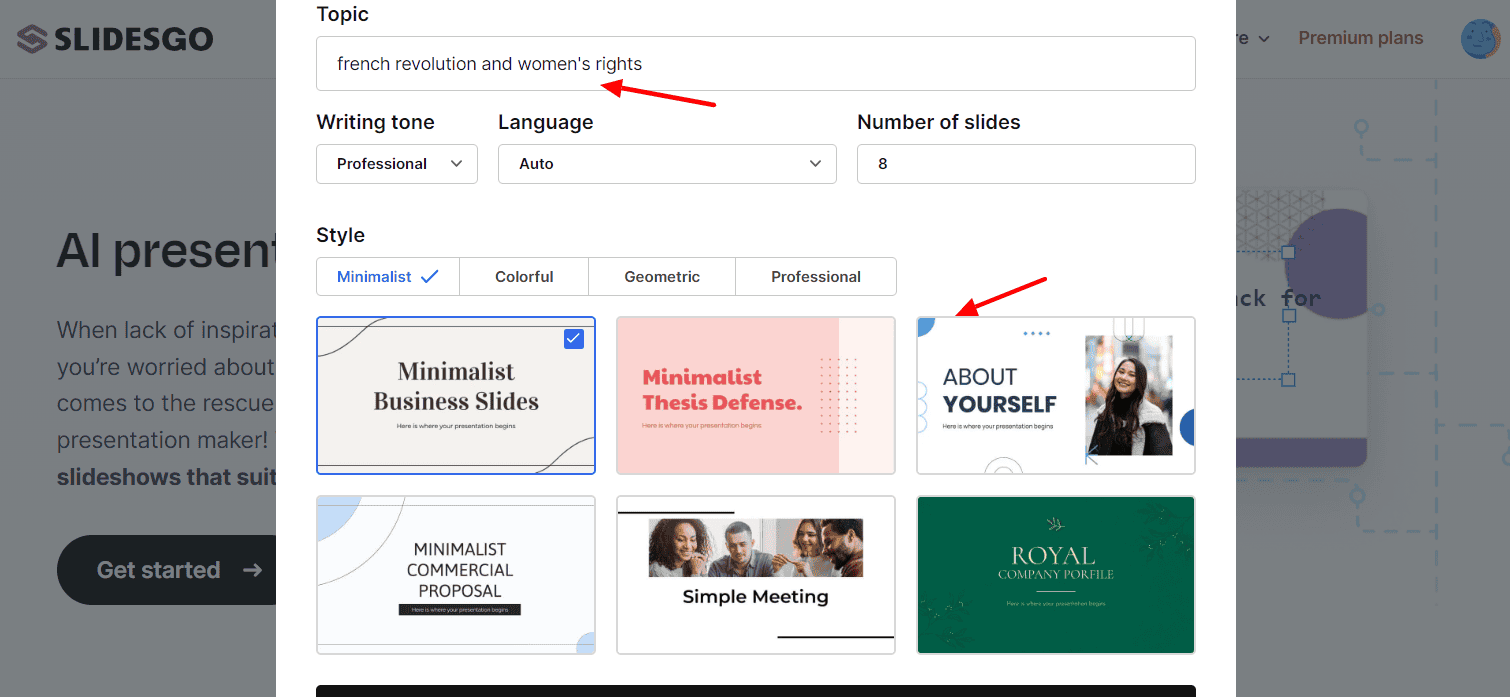
Task: Click the Number of slides field
Action: (1025, 164)
